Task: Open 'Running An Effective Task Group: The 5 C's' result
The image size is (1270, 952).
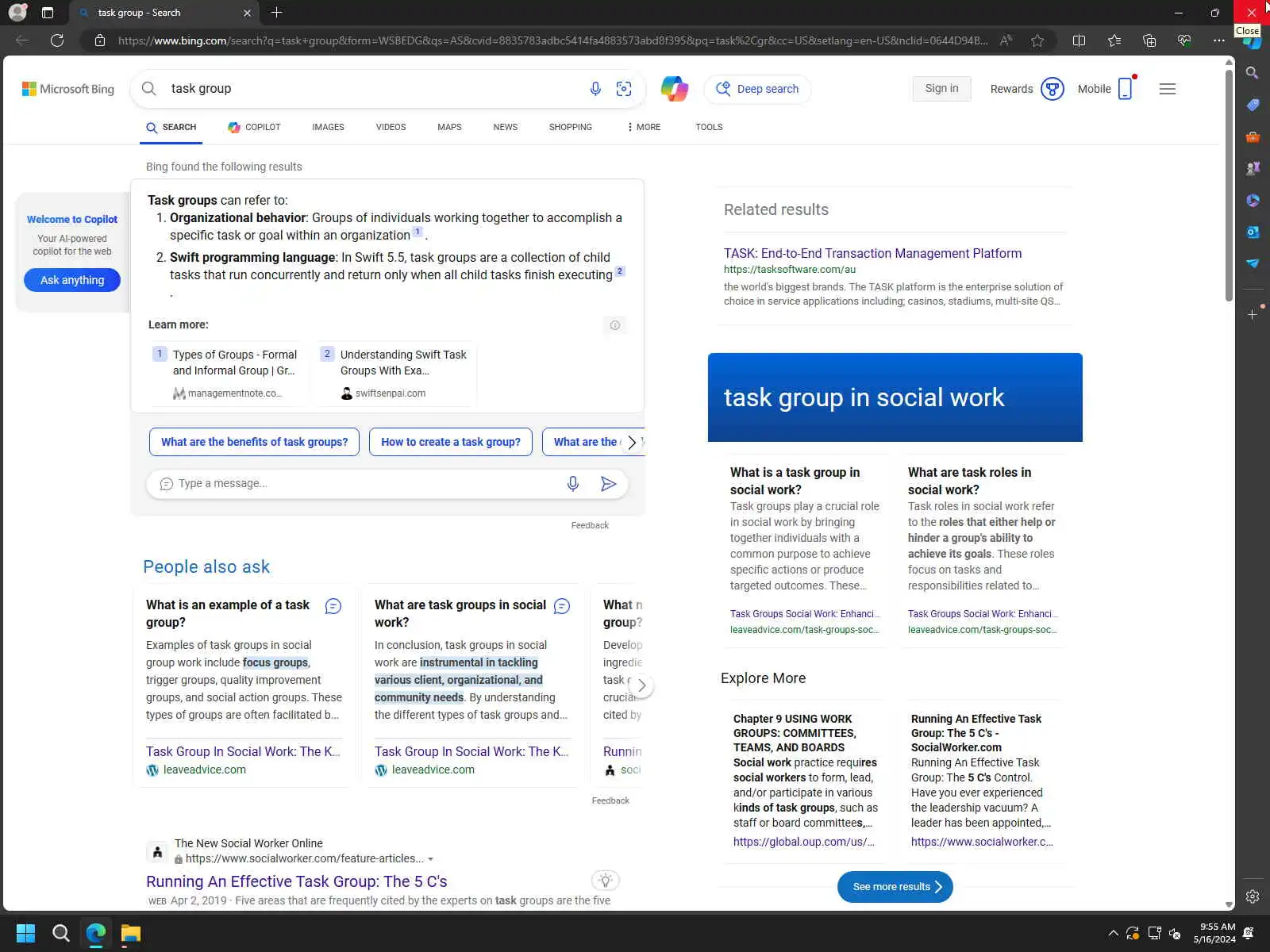Action: pyautogui.click(x=297, y=881)
